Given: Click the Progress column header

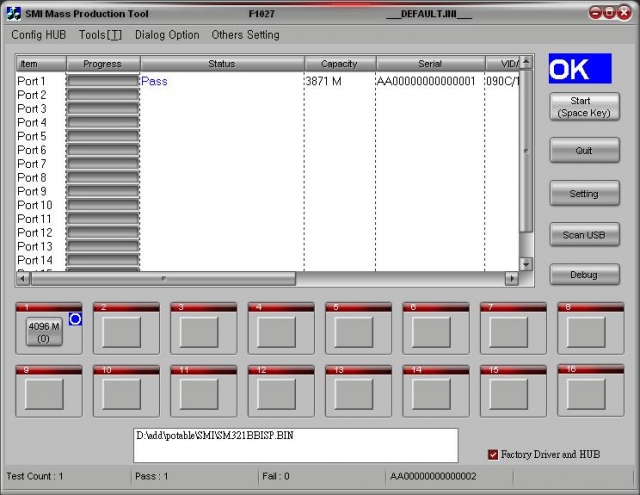Looking at the screenshot, I should point(103,64).
